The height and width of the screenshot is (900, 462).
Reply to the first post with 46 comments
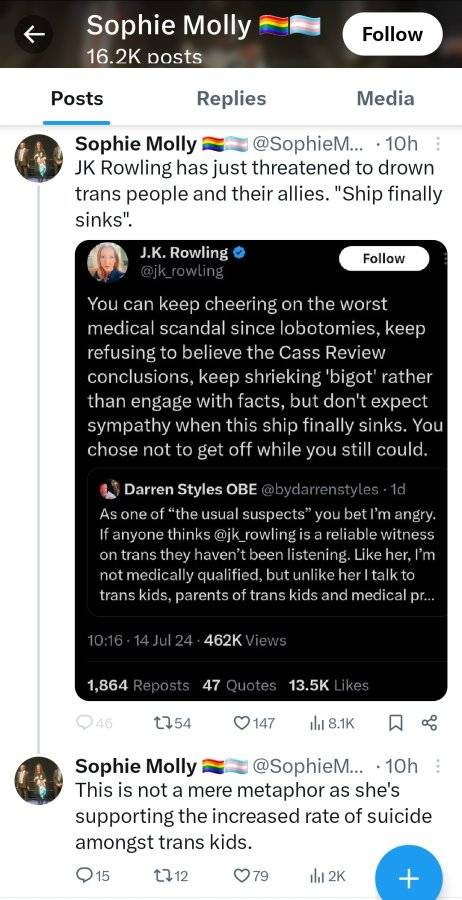pyautogui.click(x=94, y=723)
